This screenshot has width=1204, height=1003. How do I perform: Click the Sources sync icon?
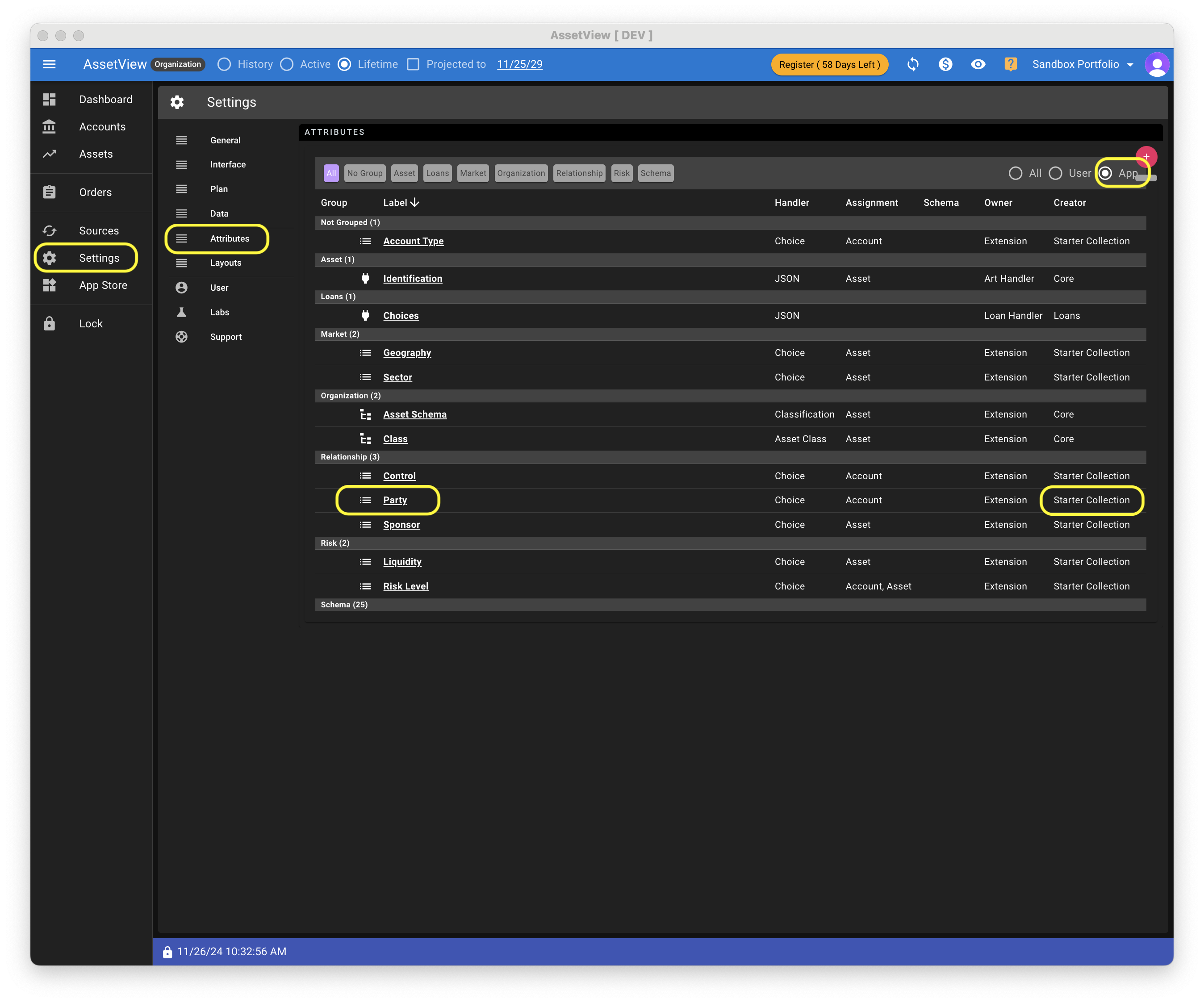click(x=49, y=230)
